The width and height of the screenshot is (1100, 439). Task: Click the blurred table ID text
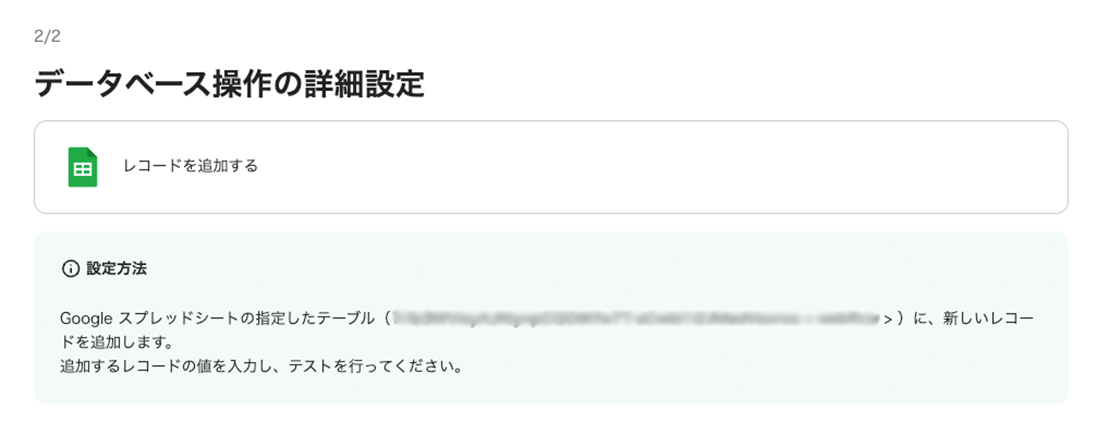click(x=636, y=319)
